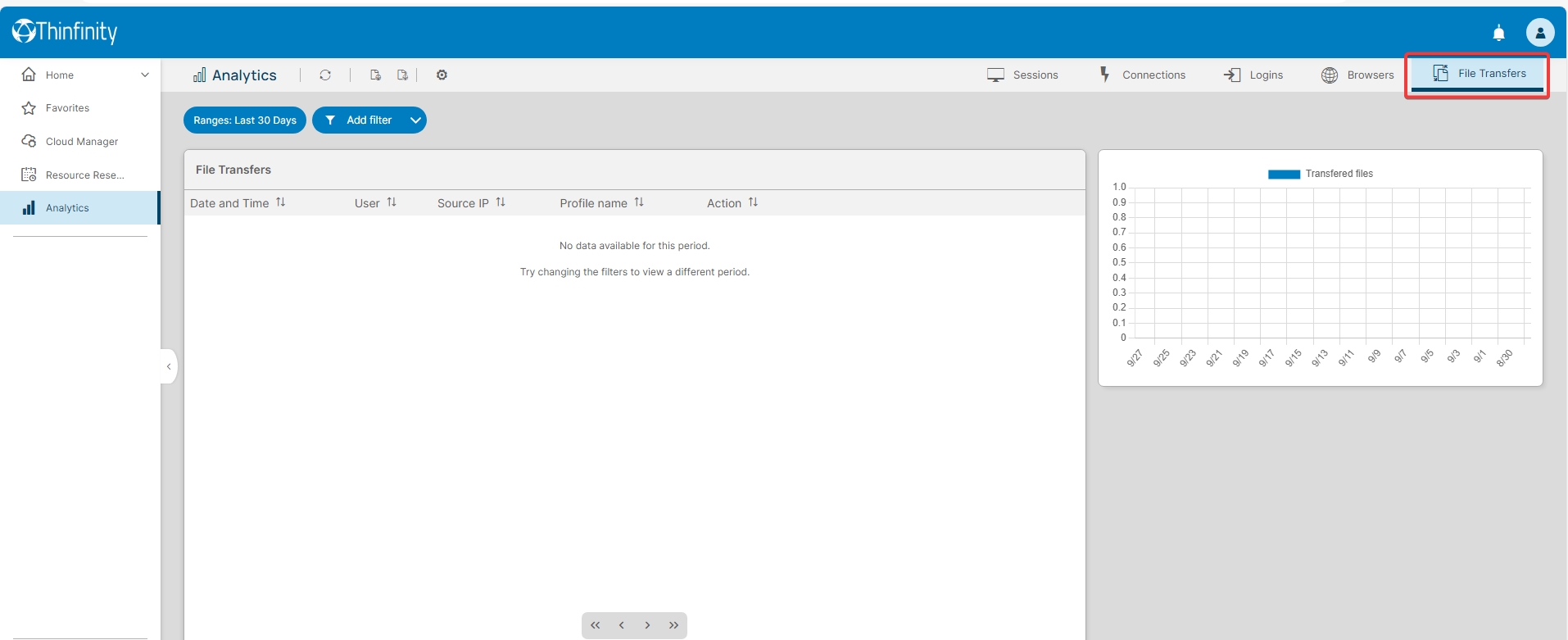The width and height of the screenshot is (1568, 640).
Task: Go to the next table page
Action: coord(647,625)
